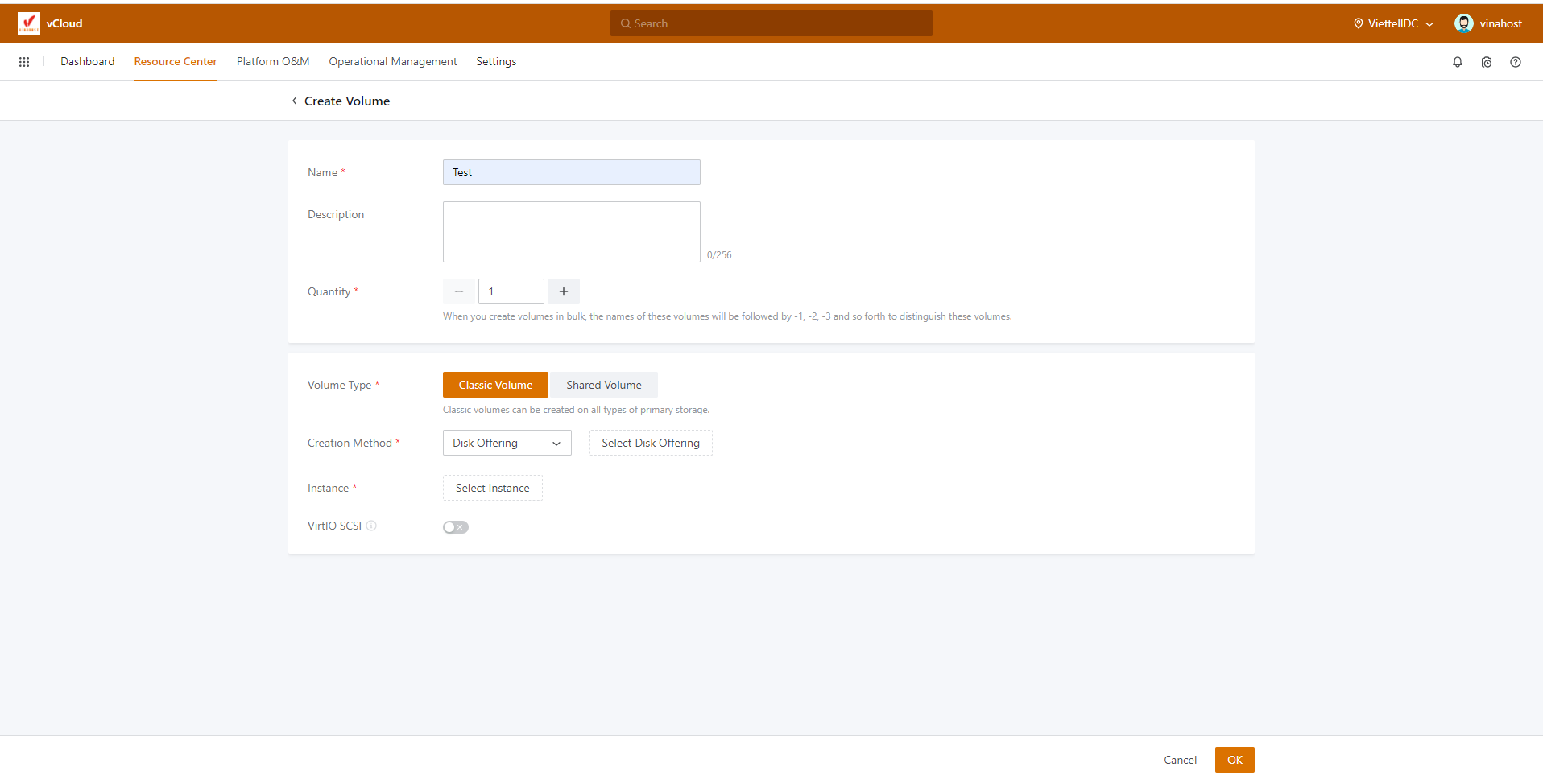Select Classic Volume type

[x=495, y=385]
